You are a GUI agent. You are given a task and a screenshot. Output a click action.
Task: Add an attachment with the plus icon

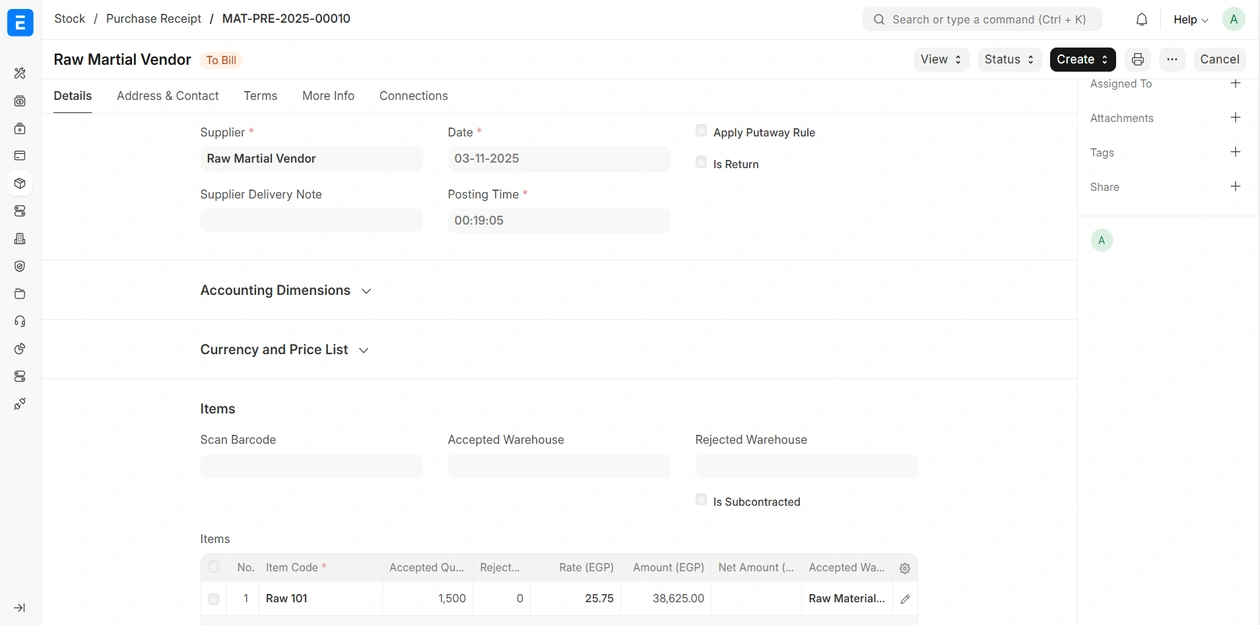pos(1235,118)
